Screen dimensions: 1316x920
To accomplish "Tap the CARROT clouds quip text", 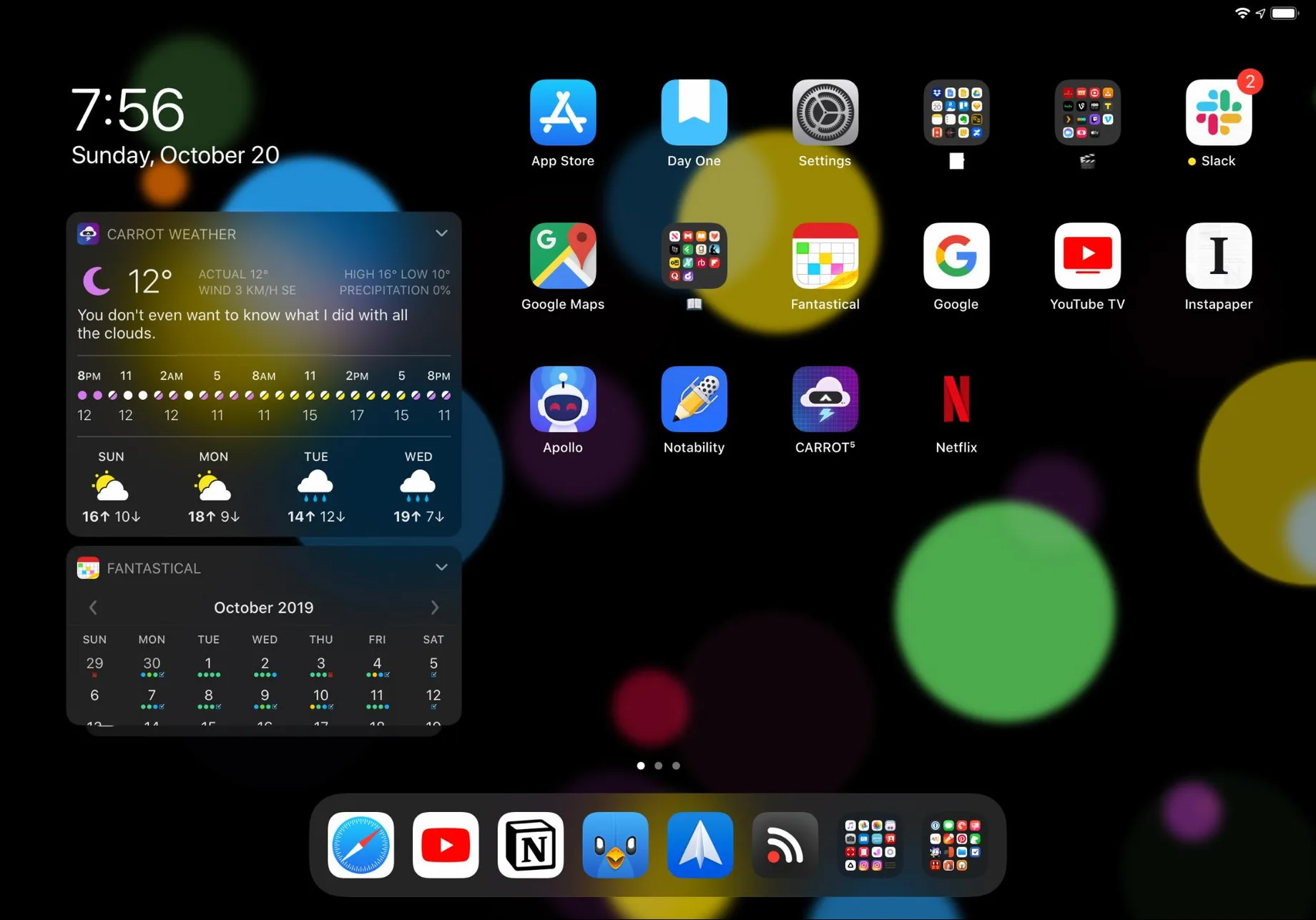I will tap(242, 324).
